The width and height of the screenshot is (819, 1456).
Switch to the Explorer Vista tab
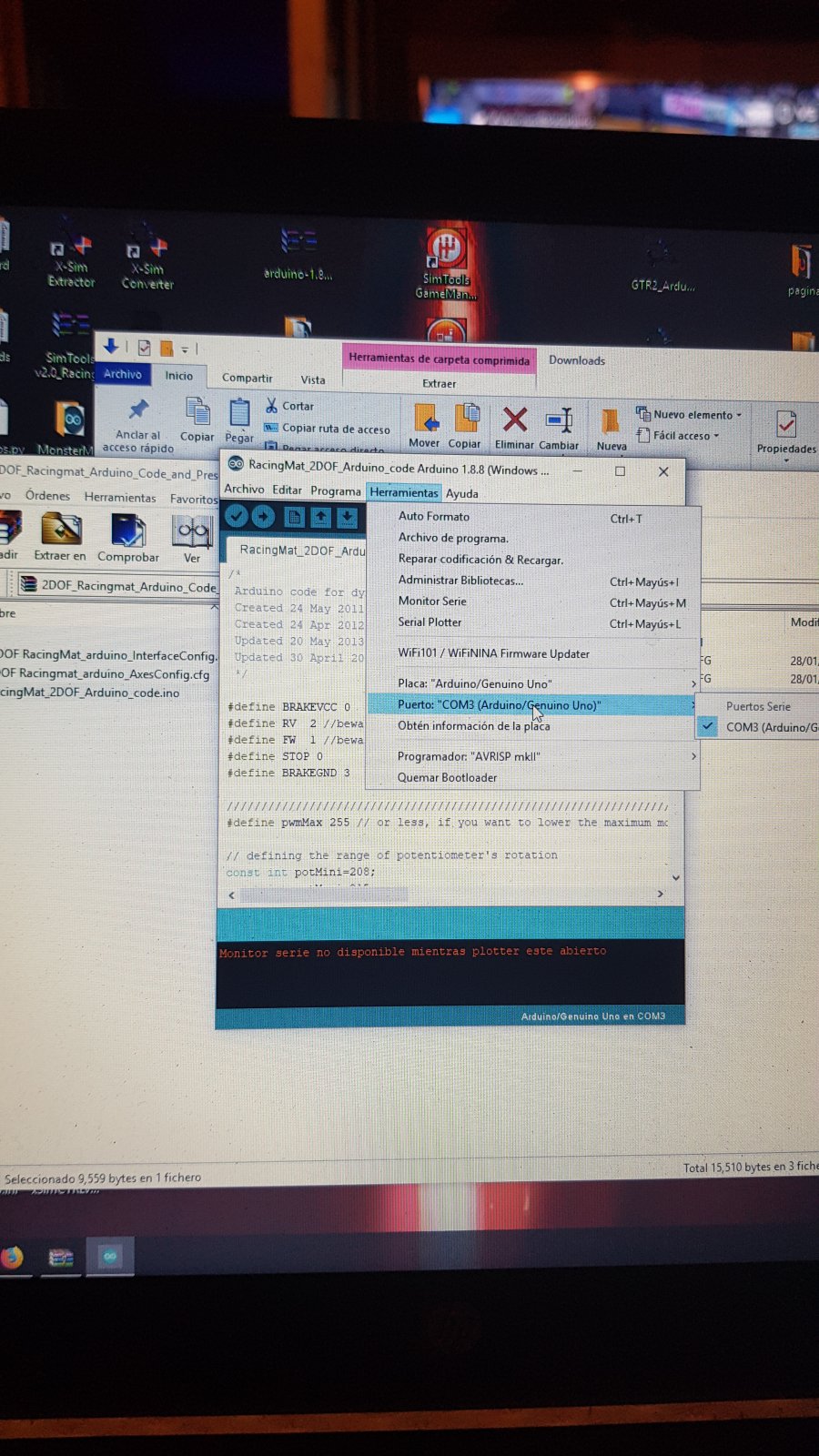(313, 379)
